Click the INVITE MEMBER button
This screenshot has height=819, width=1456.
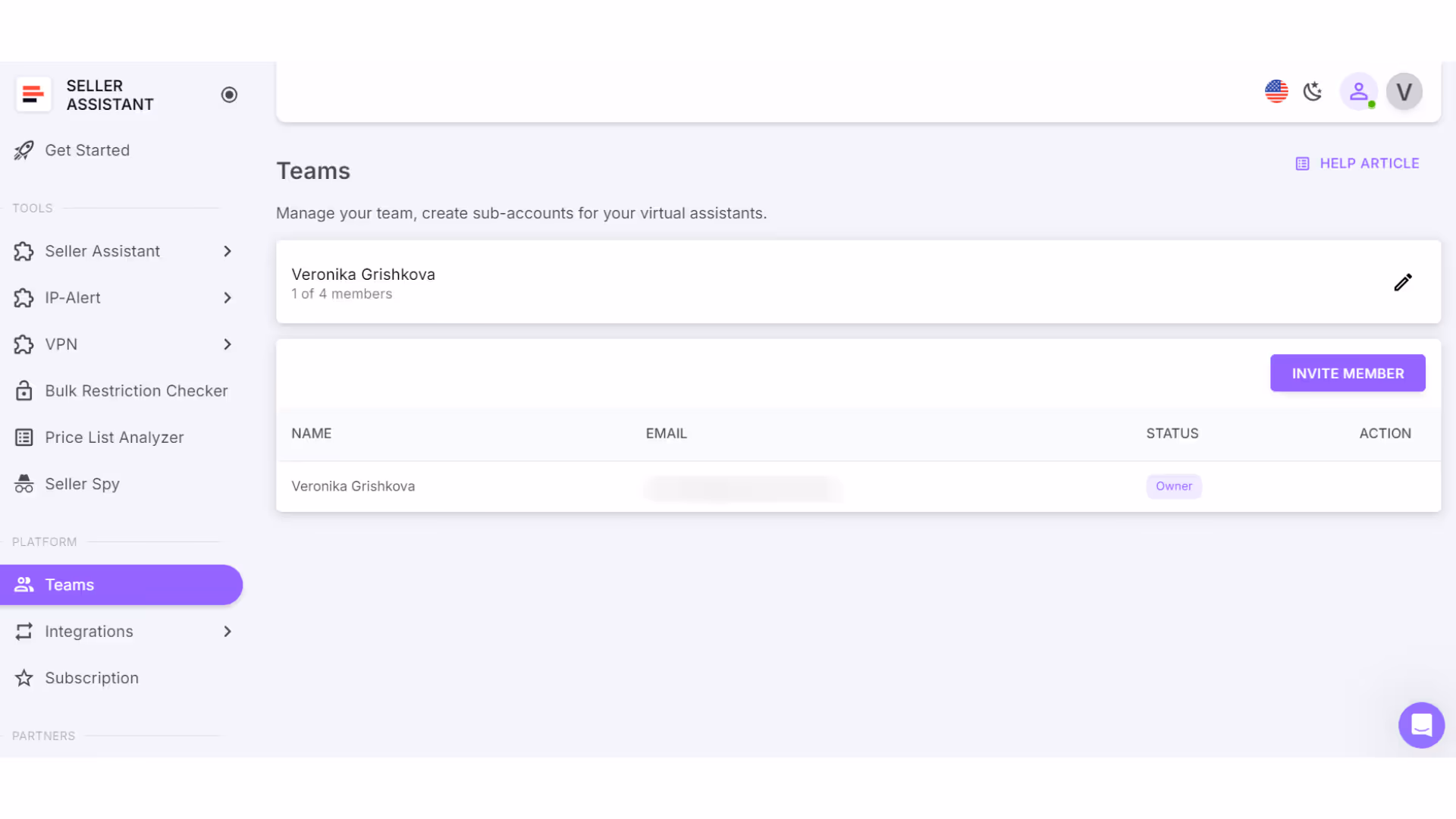pyautogui.click(x=1348, y=373)
